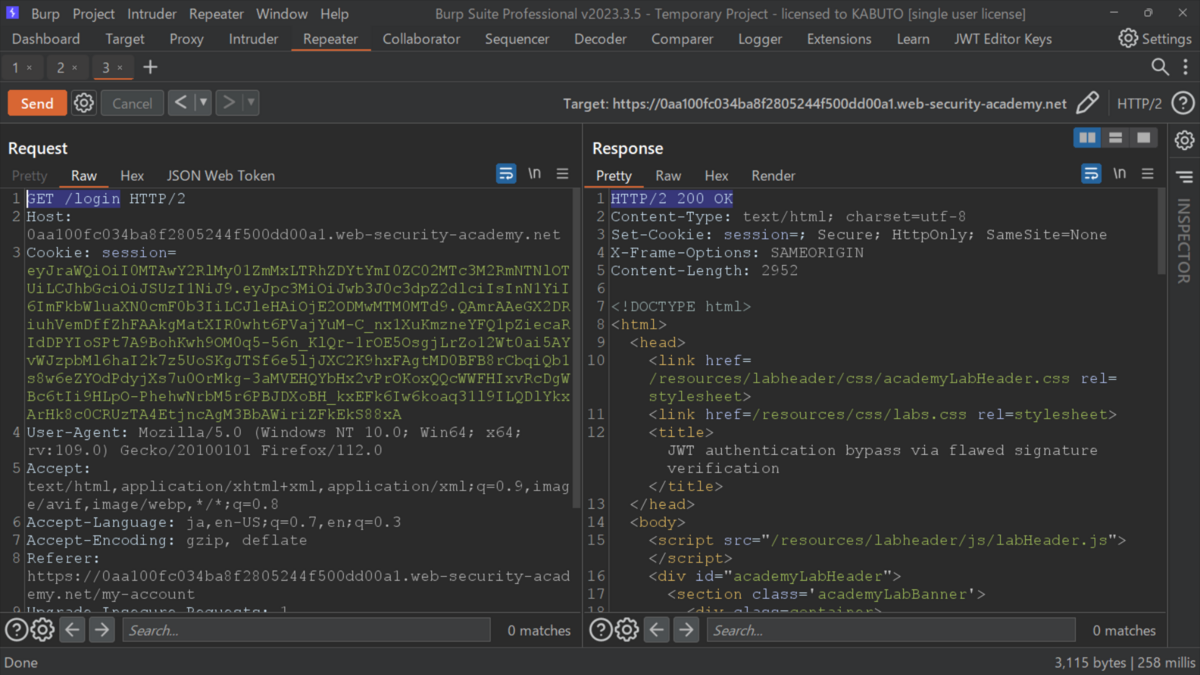Viewport: 1200px width, 675px height.
Task: Switch to the Dashboard tab
Action: coord(46,39)
